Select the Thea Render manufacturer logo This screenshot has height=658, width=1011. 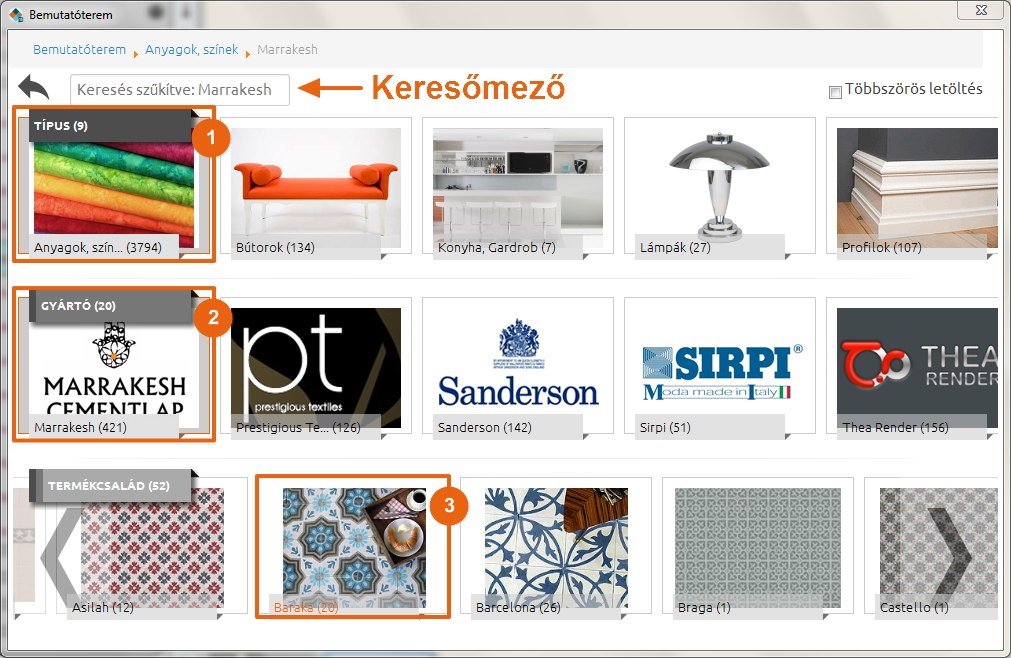(x=918, y=368)
